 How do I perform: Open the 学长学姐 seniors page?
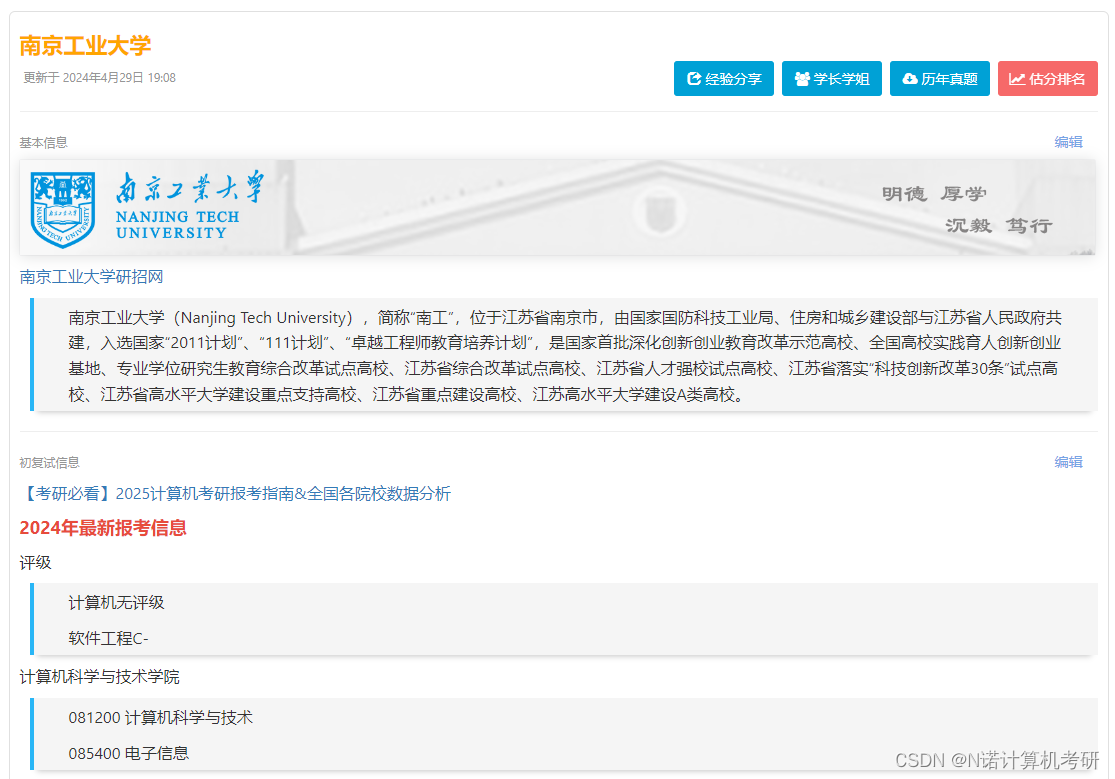[x=832, y=78]
